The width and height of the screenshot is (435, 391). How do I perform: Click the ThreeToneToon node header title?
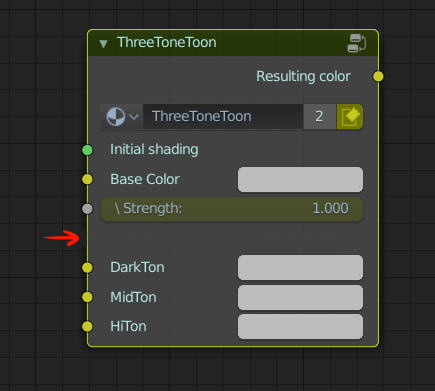pyautogui.click(x=167, y=43)
